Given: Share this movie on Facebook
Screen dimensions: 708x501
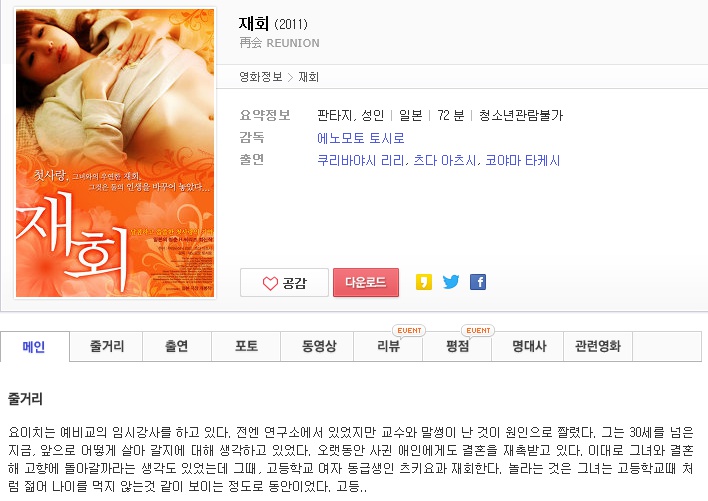Looking at the screenshot, I should 478,282.
